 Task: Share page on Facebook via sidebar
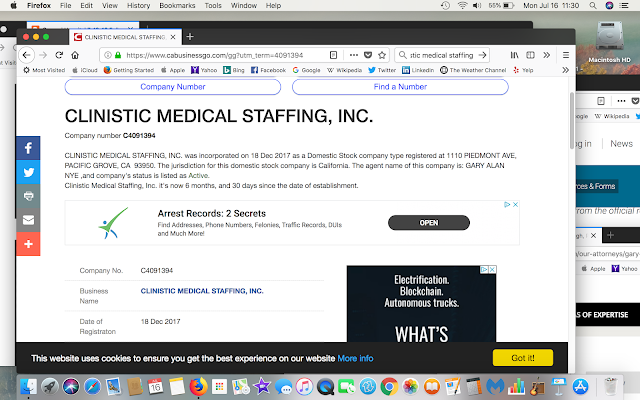click(x=28, y=148)
